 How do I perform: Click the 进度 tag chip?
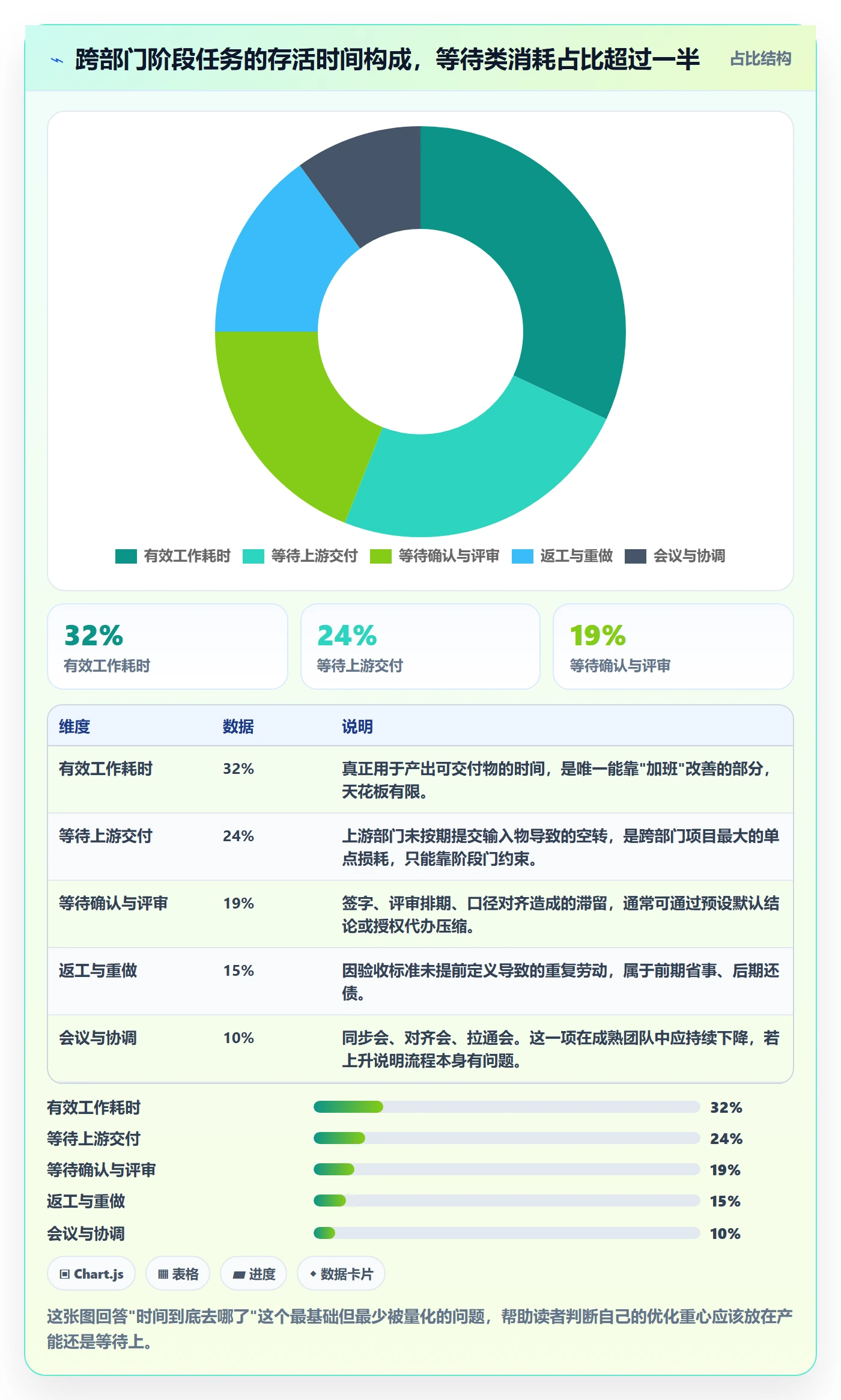coord(254,1274)
